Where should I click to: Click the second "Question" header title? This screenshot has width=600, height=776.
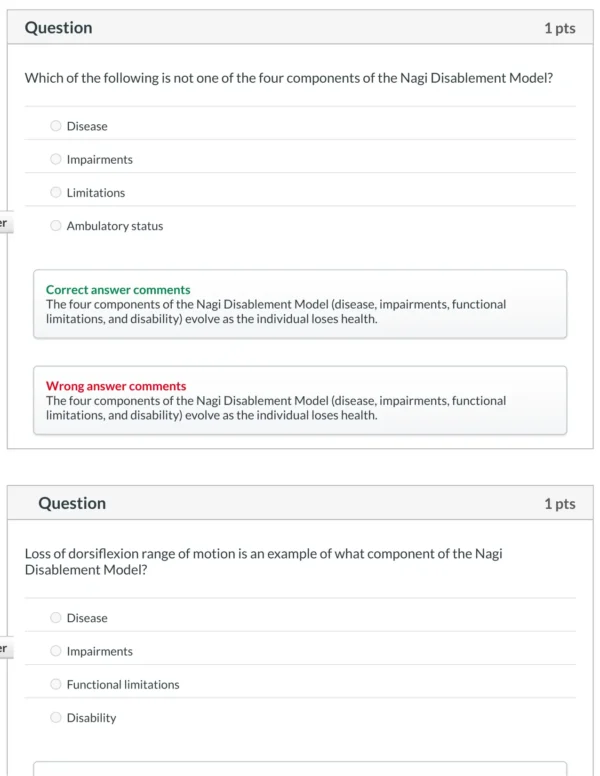(x=72, y=503)
